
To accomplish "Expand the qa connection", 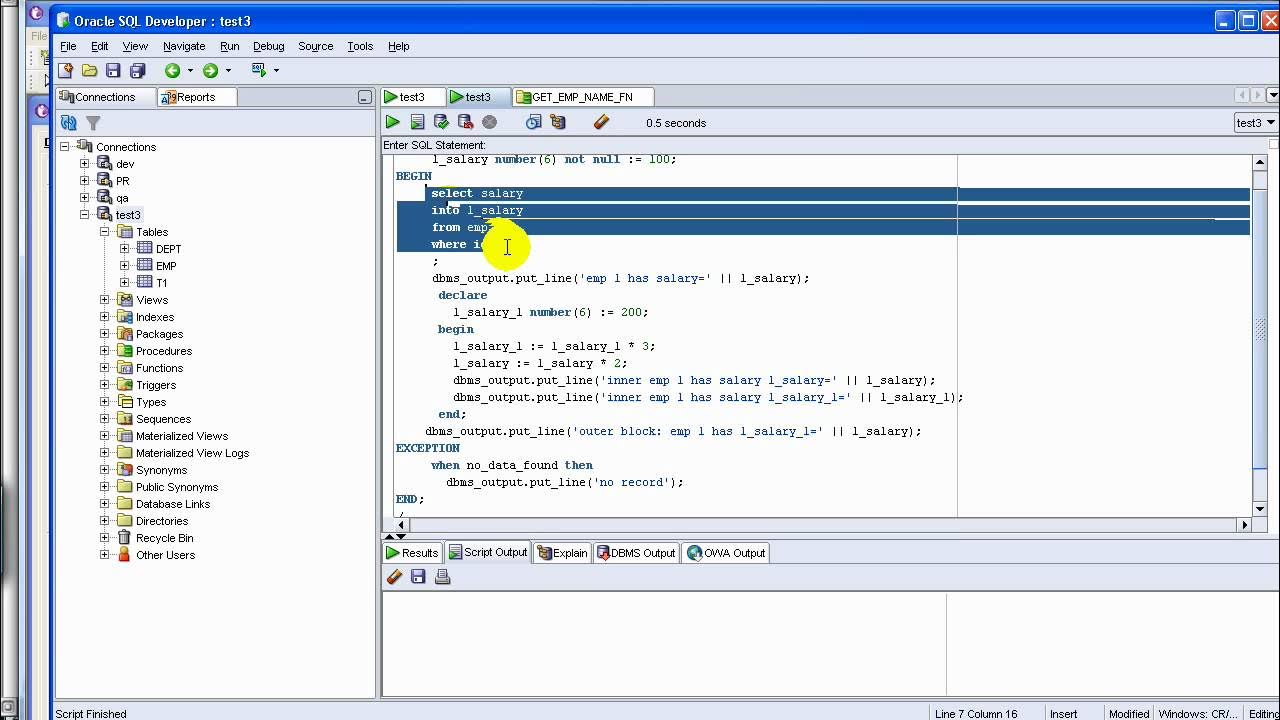I will coord(85,198).
